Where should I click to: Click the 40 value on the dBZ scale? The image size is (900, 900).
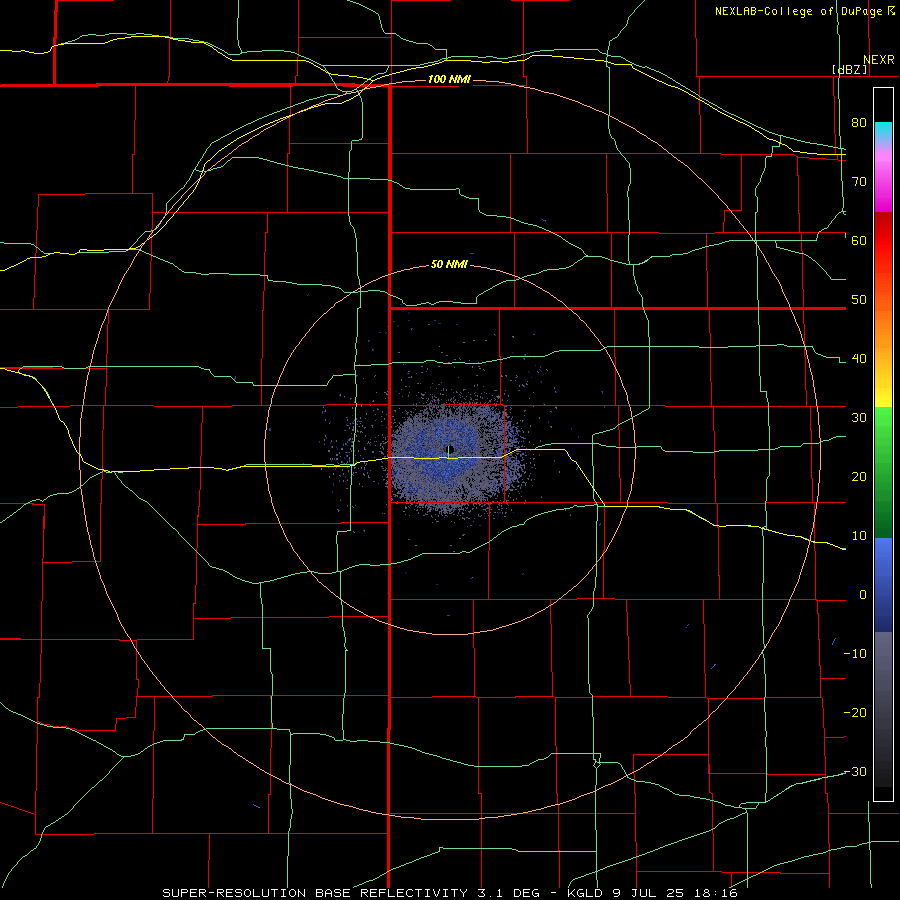click(859, 359)
